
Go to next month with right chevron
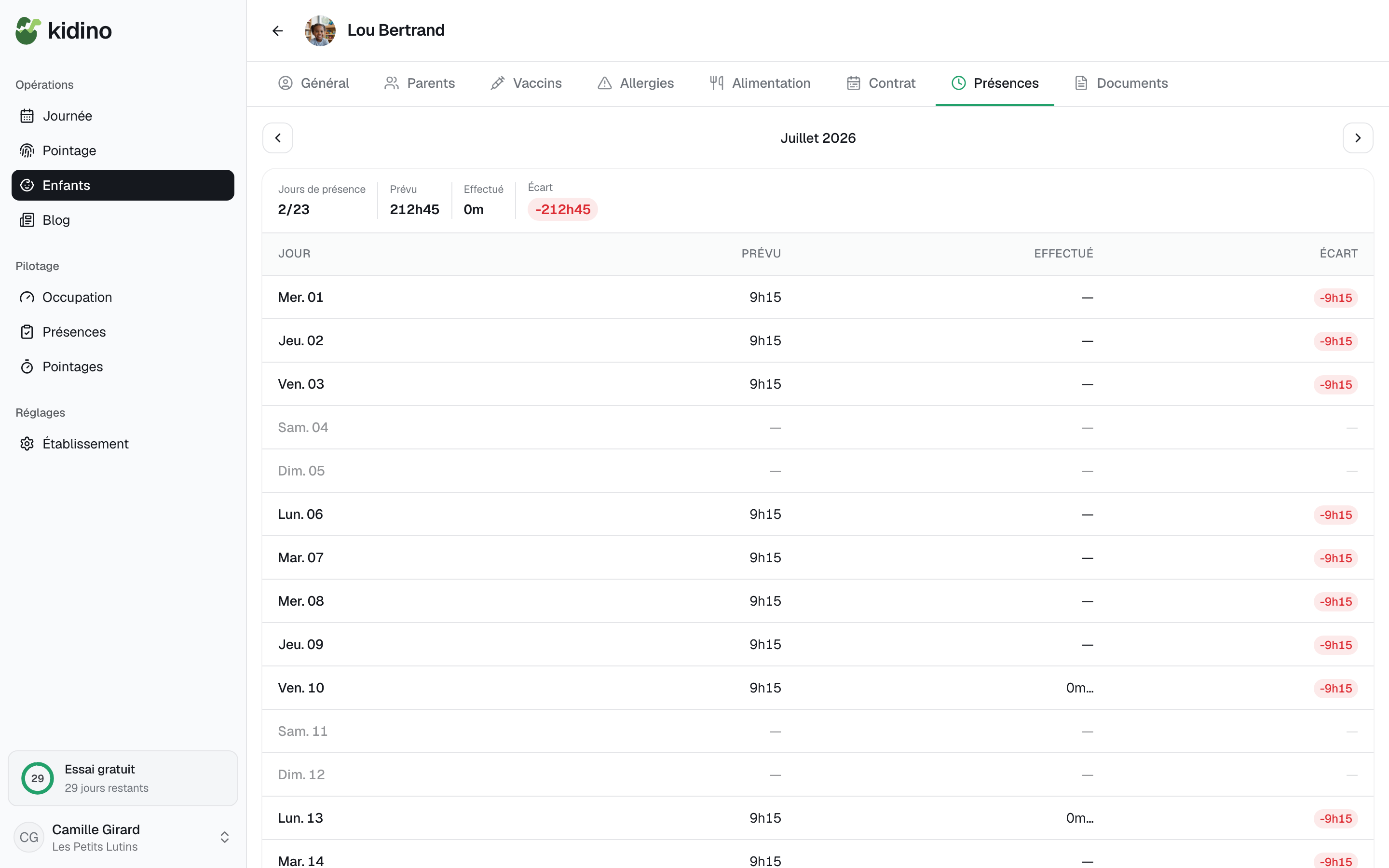tap(1358, 138)
